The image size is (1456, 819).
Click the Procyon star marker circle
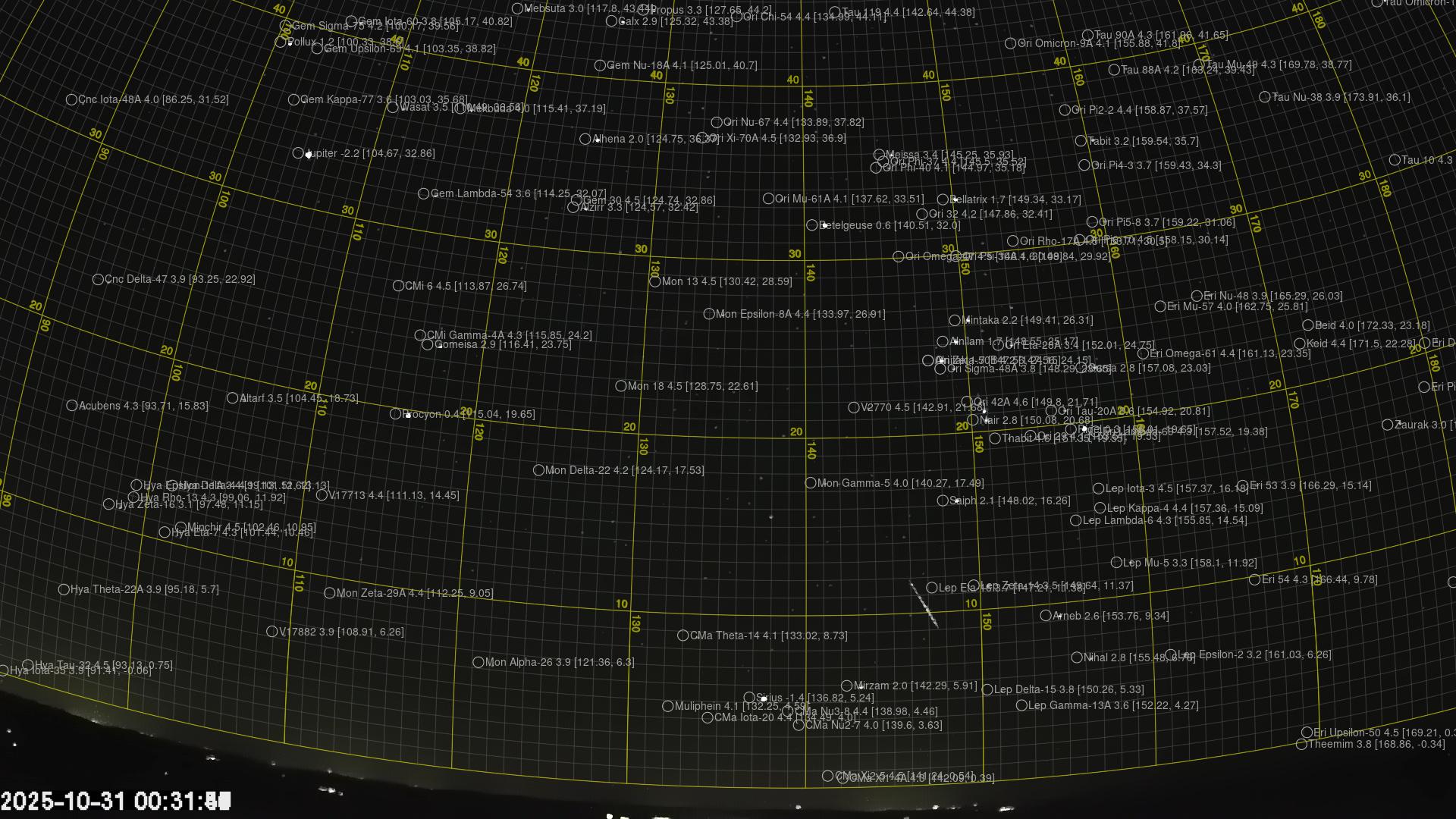(395, 414)
